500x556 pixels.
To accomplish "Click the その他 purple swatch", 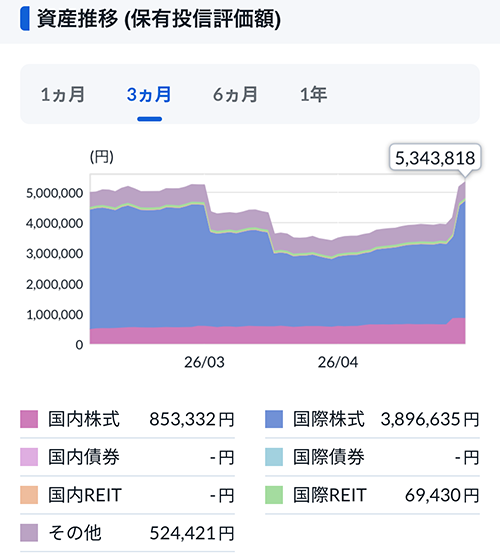I will pyautogui.click(x=29, y=533).
